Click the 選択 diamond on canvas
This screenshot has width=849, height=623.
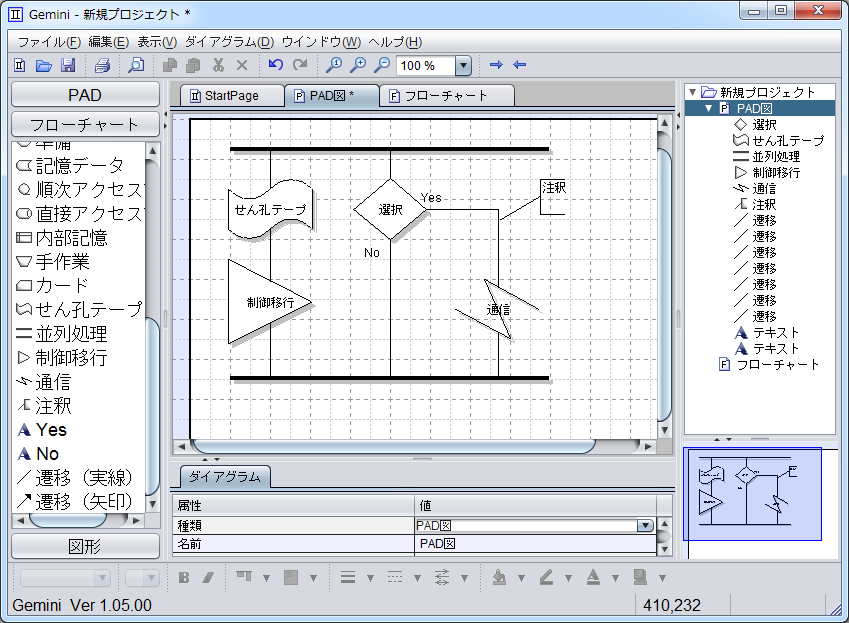[x=390, y=209]
